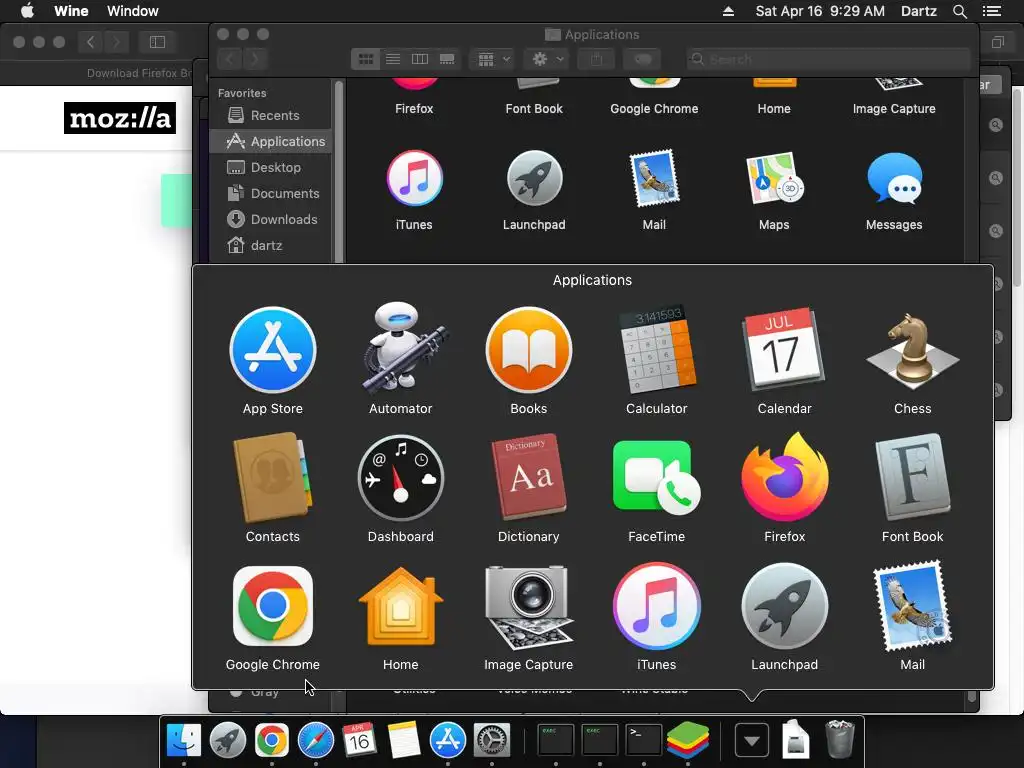Go back in the Firefox window

pyautogui.click(x=91, y=42)
